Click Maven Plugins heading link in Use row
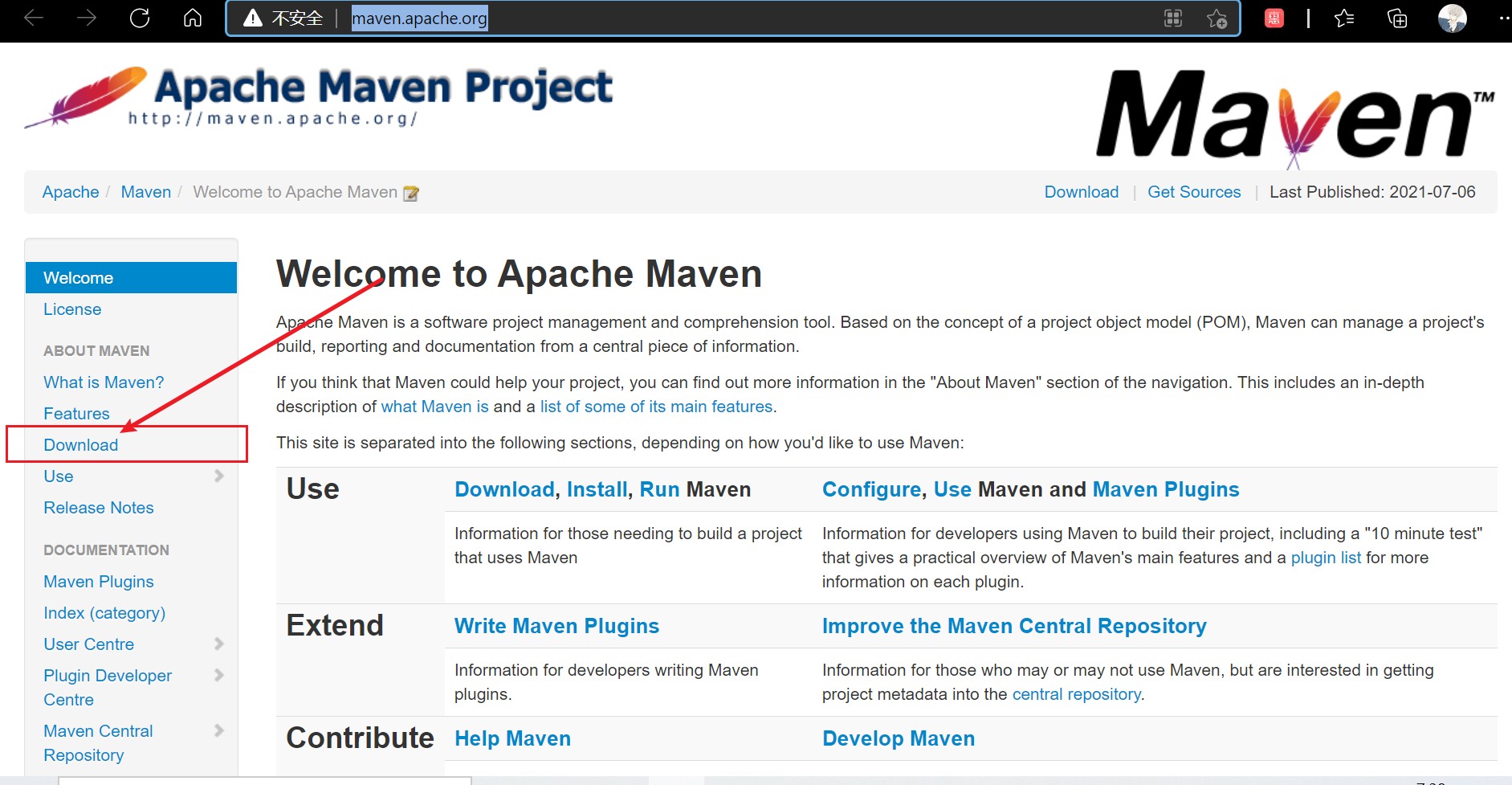Screen dimensions: 1512x785 pos(1166,489)
